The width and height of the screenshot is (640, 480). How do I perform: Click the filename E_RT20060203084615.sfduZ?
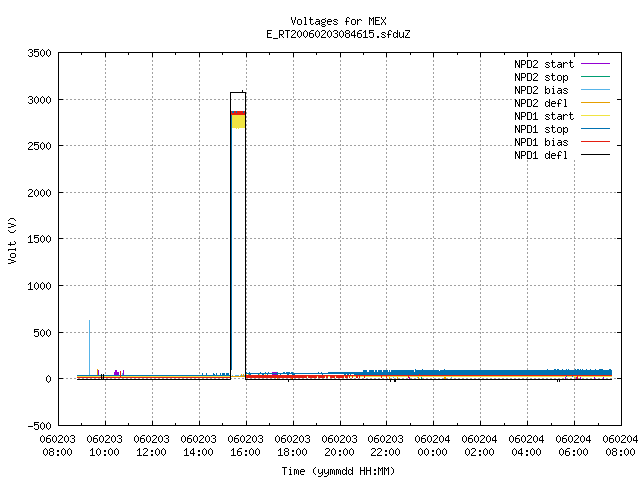338,34
